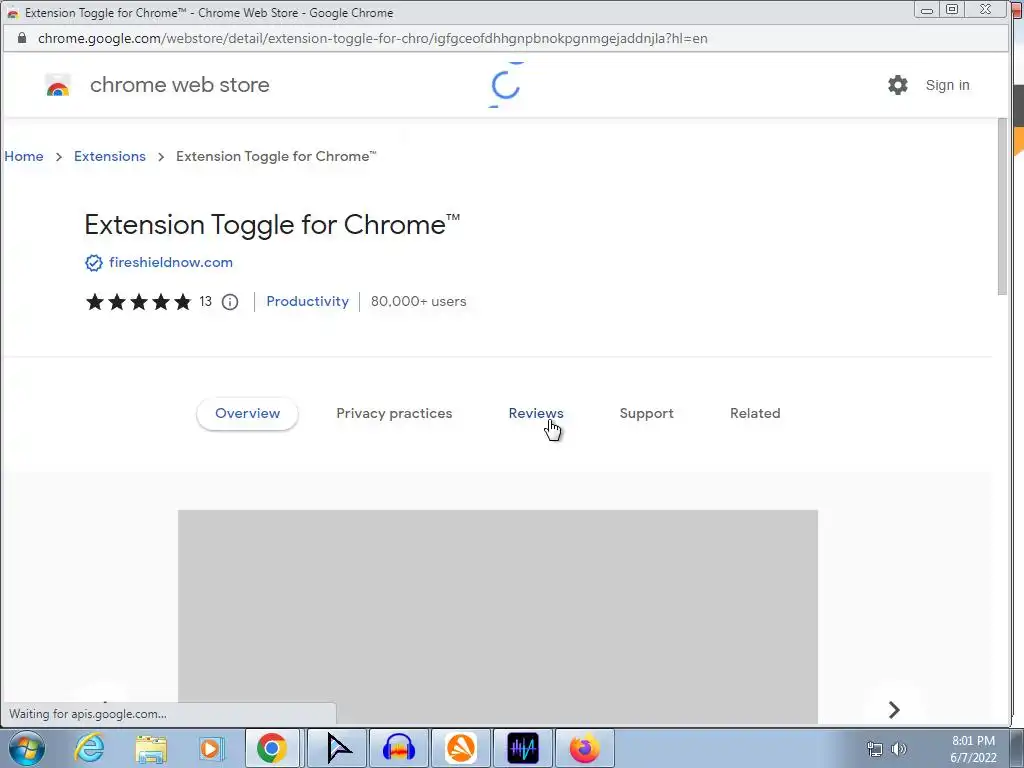This screenshot has height=768, width=1024.
Task: Click the verified publisher badge icon
Action: pyautogui.click(x=94, y=263)
